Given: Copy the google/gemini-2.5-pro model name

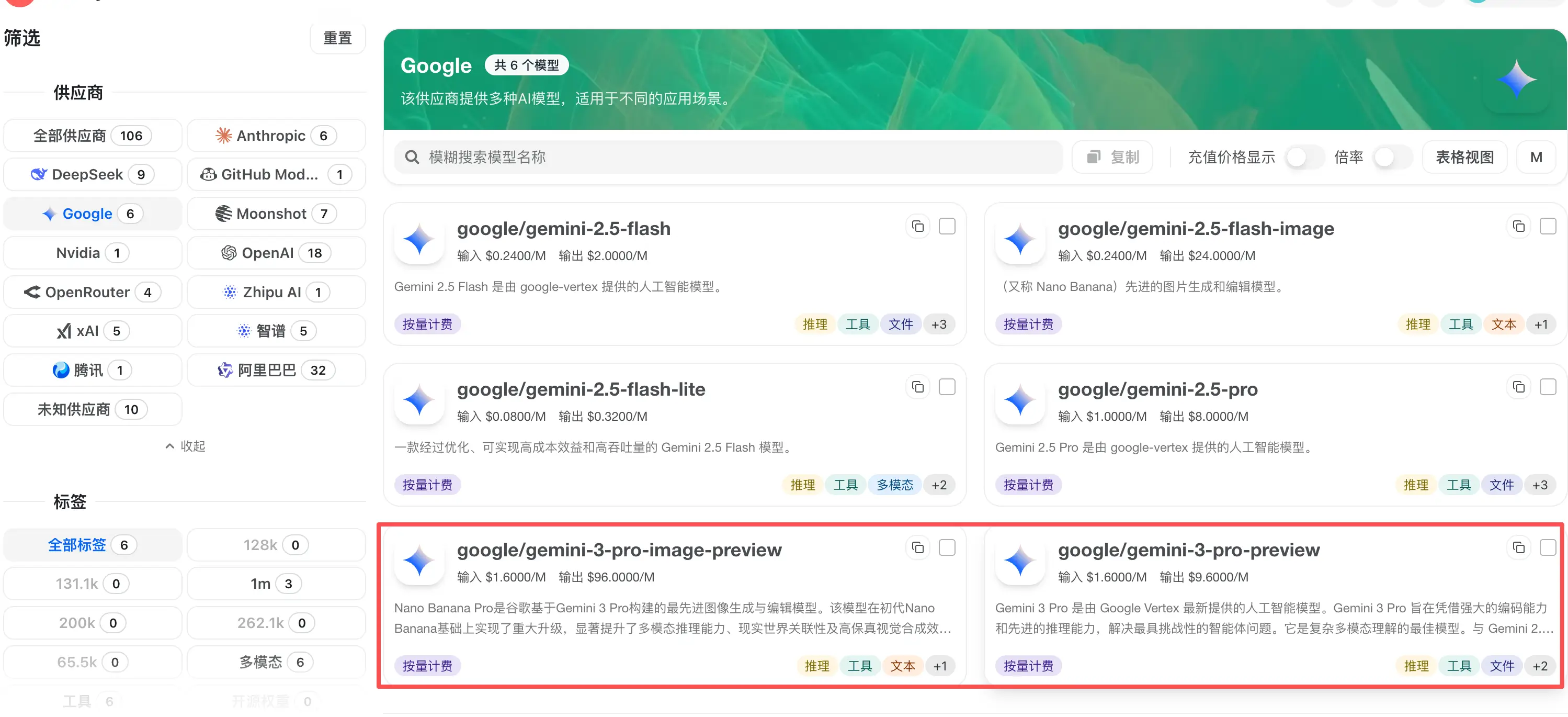Looking at the screenshot, I should (x=1518, y=387).
